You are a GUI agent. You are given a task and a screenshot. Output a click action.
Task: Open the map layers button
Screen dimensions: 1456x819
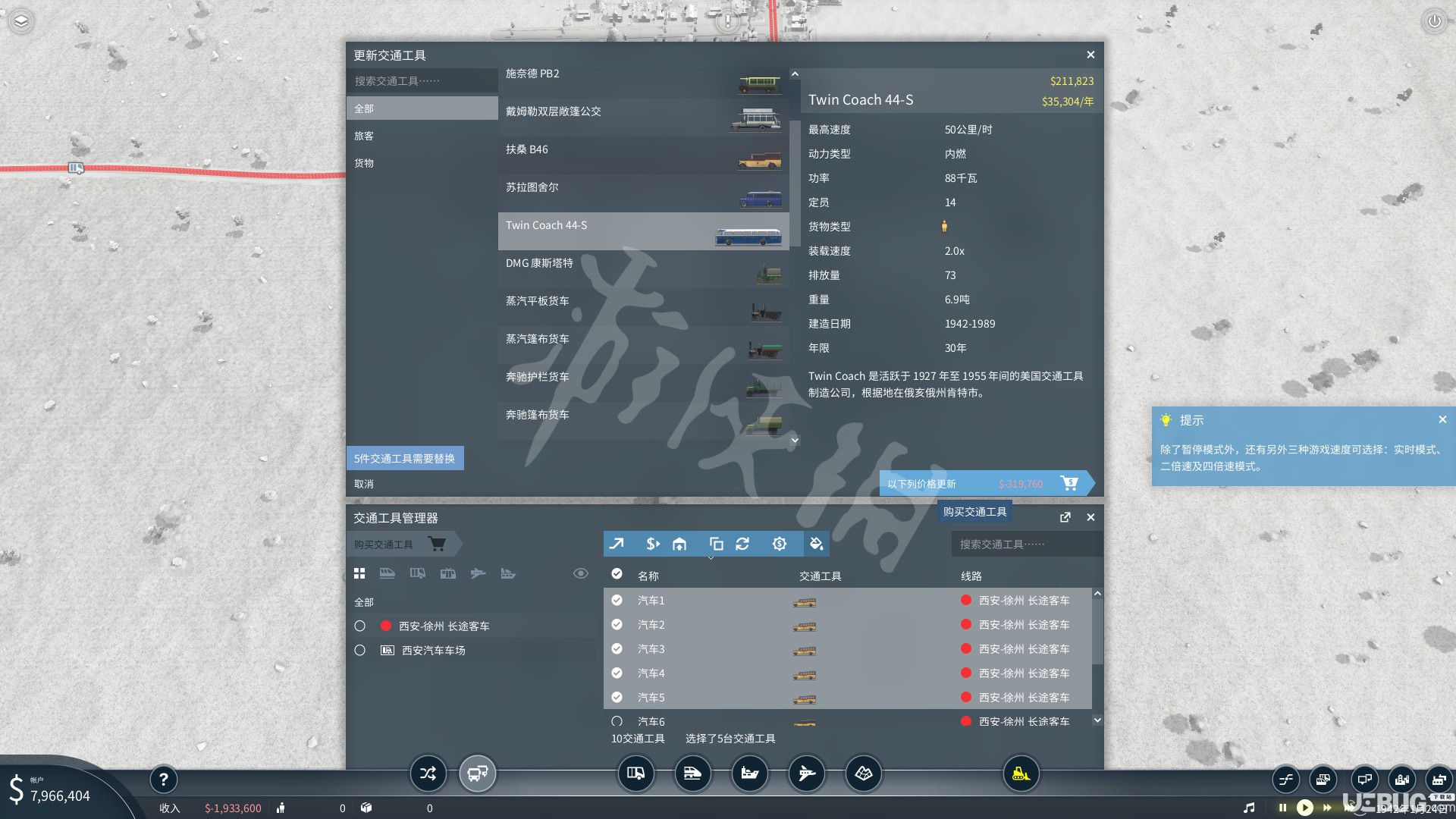pyautogui.click(x=20, y=21)
